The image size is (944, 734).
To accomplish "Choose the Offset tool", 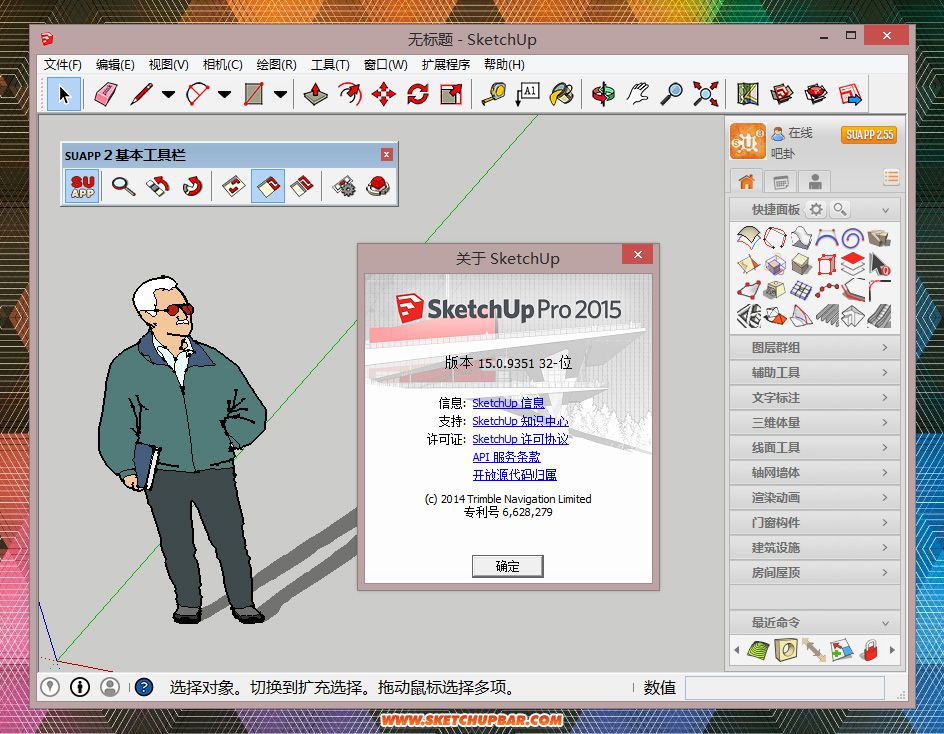I will [350, 94].
